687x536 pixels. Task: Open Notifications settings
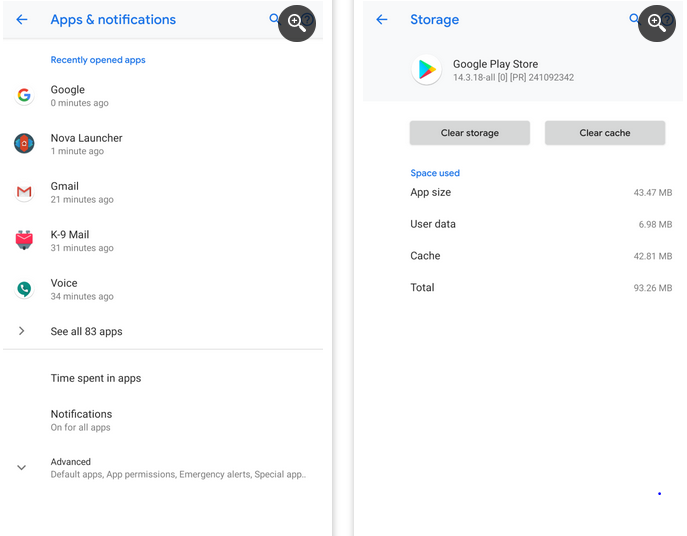[163, 420]
